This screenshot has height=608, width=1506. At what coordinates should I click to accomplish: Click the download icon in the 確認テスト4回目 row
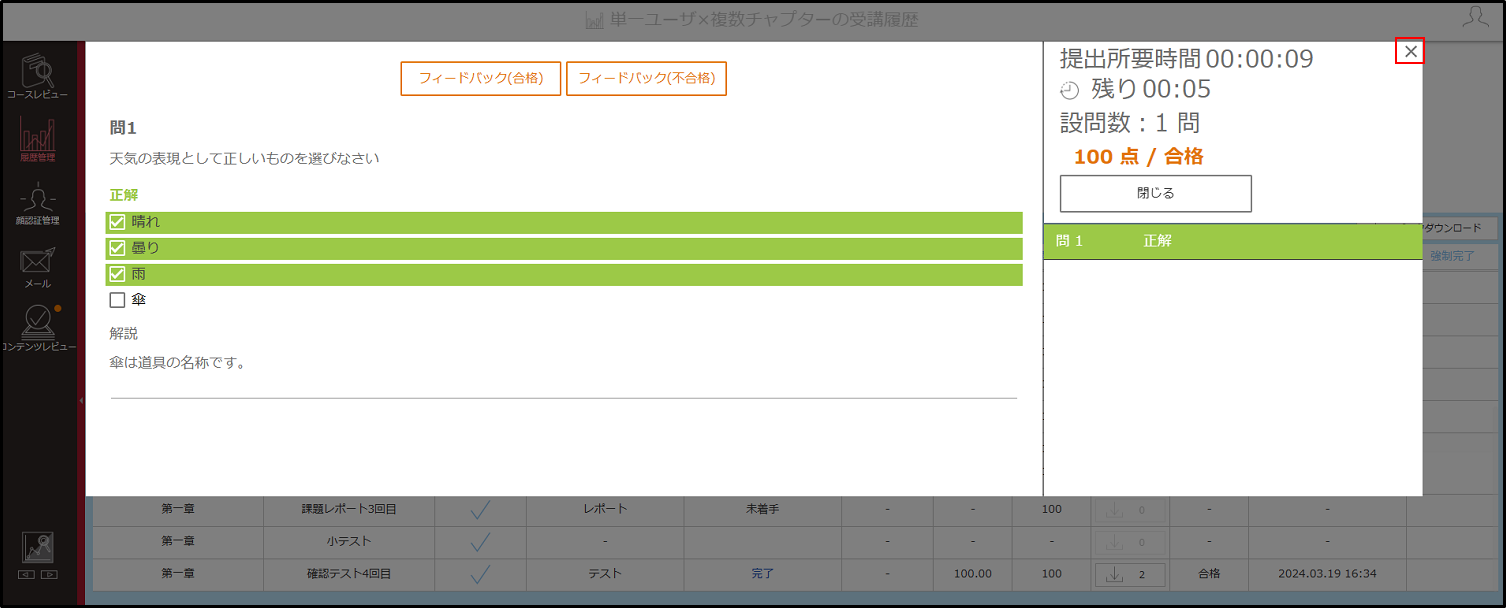1114,574
